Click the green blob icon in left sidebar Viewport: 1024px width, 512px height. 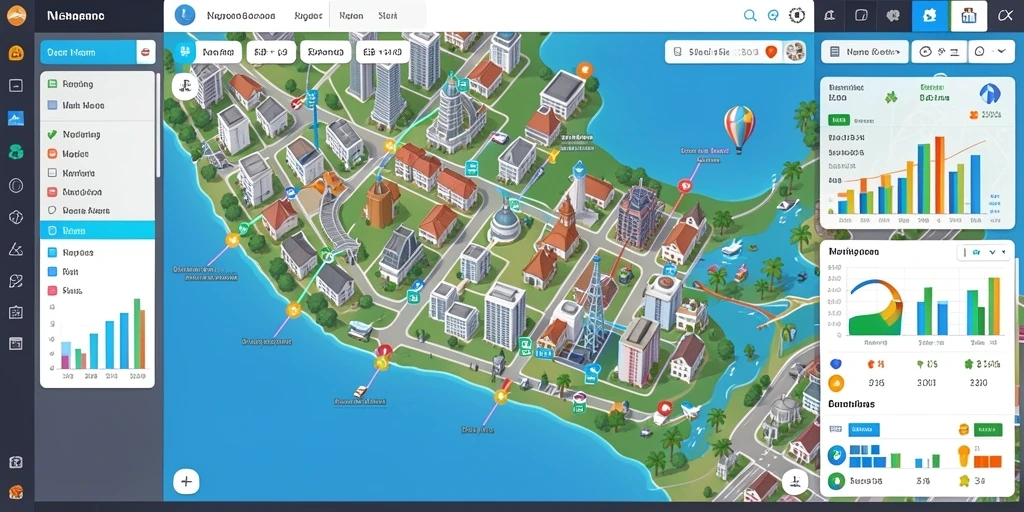pos(16,152)
